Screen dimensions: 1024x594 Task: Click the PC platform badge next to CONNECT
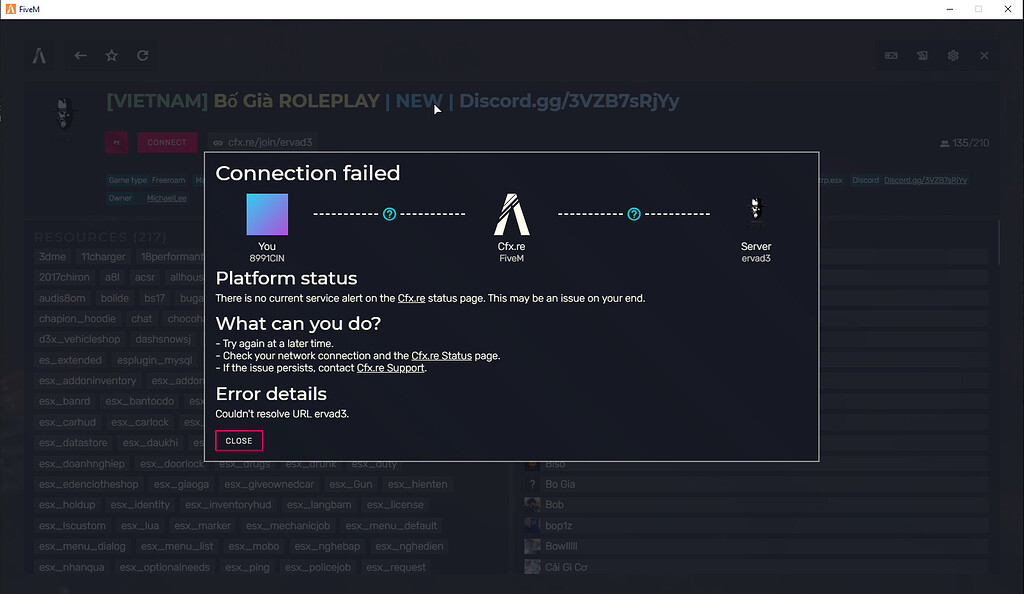[x=116, y=142]
